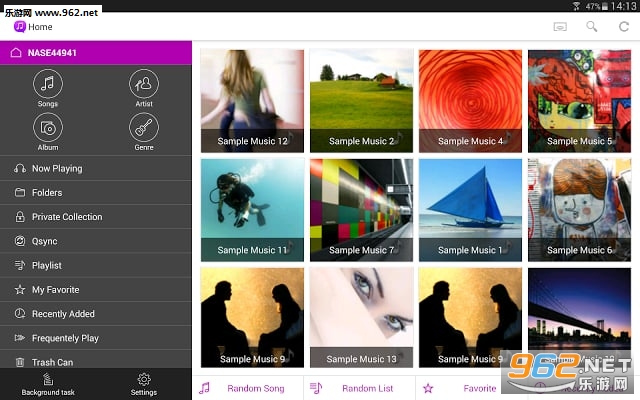This screenshot has height=400, width=640.
Task: Open Recently Added menu item
Action: tap(96, 314)
